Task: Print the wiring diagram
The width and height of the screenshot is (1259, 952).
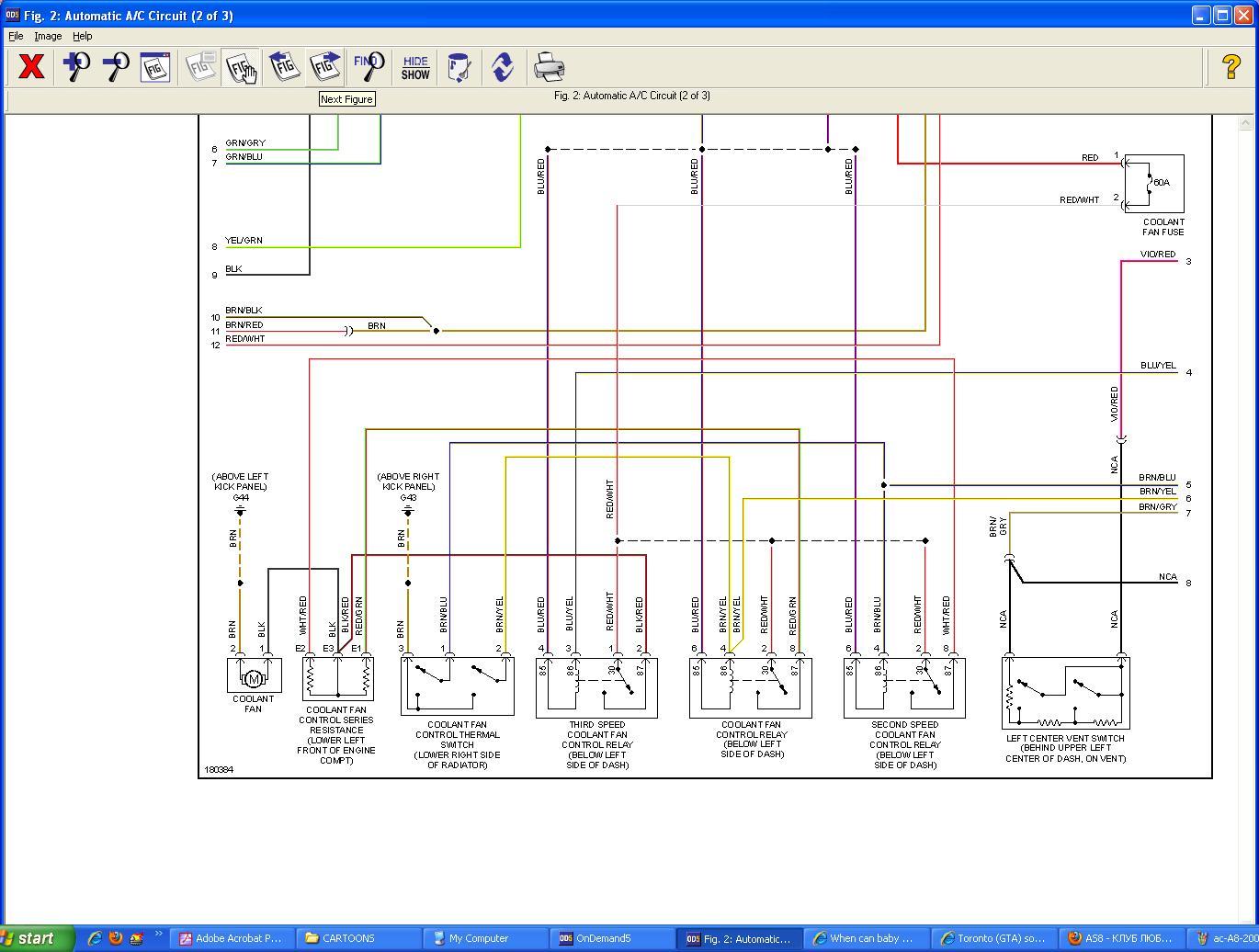Action: [x=549, y=67]
